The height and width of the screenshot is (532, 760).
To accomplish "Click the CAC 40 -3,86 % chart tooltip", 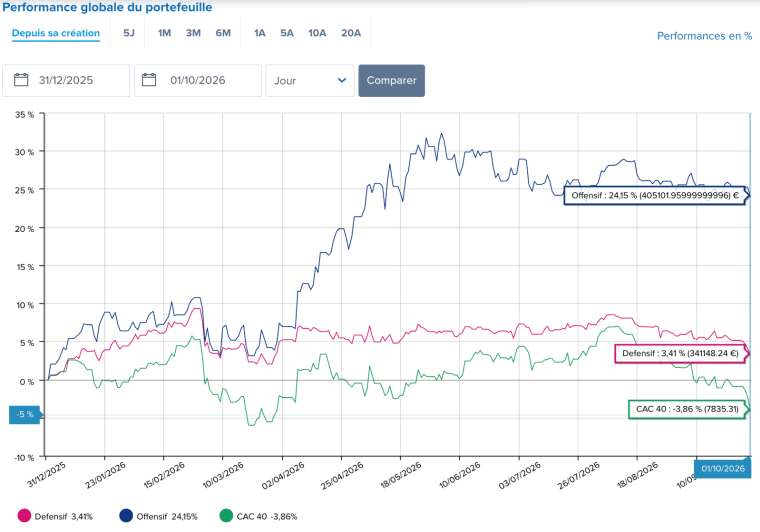I will 687,409.
